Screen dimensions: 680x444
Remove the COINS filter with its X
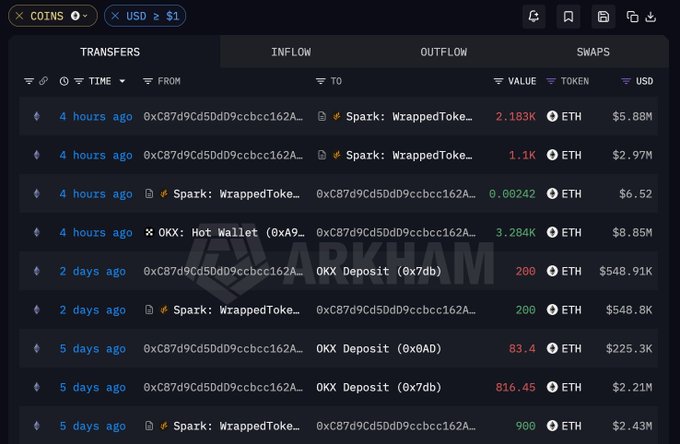[x=20, y=16]
